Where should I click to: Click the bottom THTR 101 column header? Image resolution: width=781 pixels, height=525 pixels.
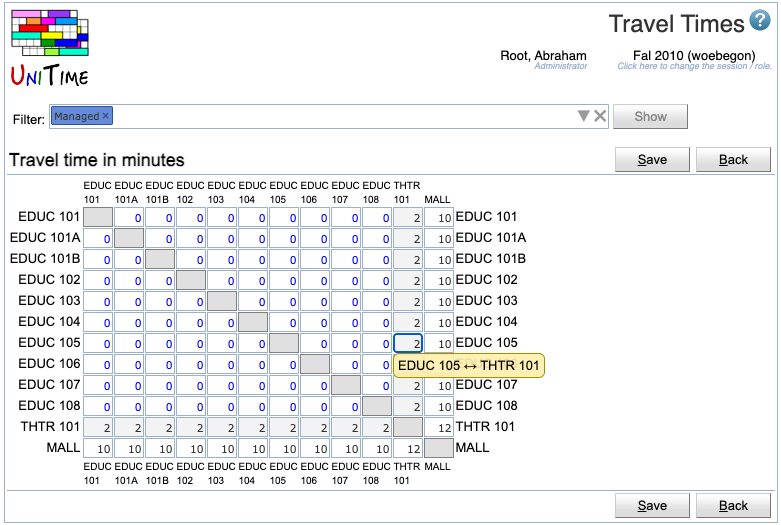407,473
